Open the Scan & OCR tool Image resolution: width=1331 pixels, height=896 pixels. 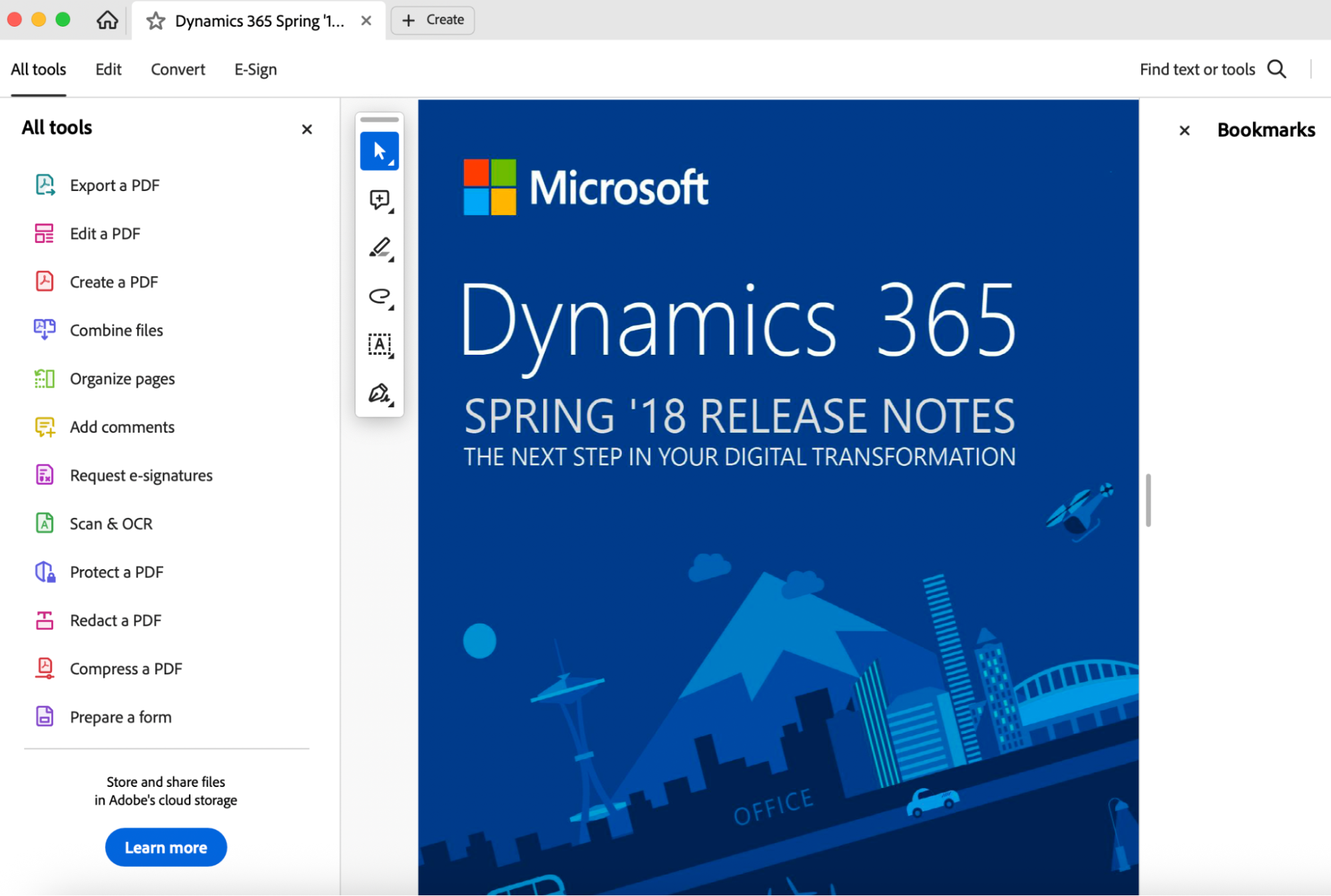click(111, 524)
